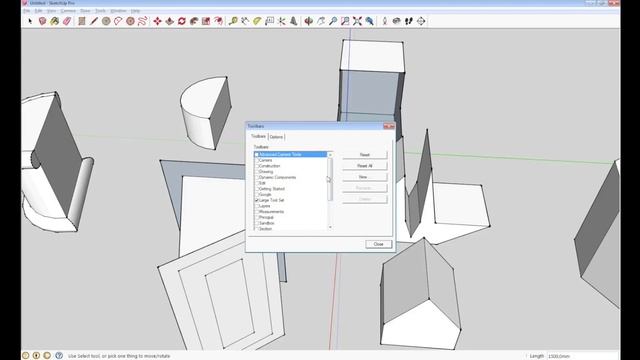Click the Reset All button
Viewport: 640px width, 360px height.
click(x=364, y=166)
